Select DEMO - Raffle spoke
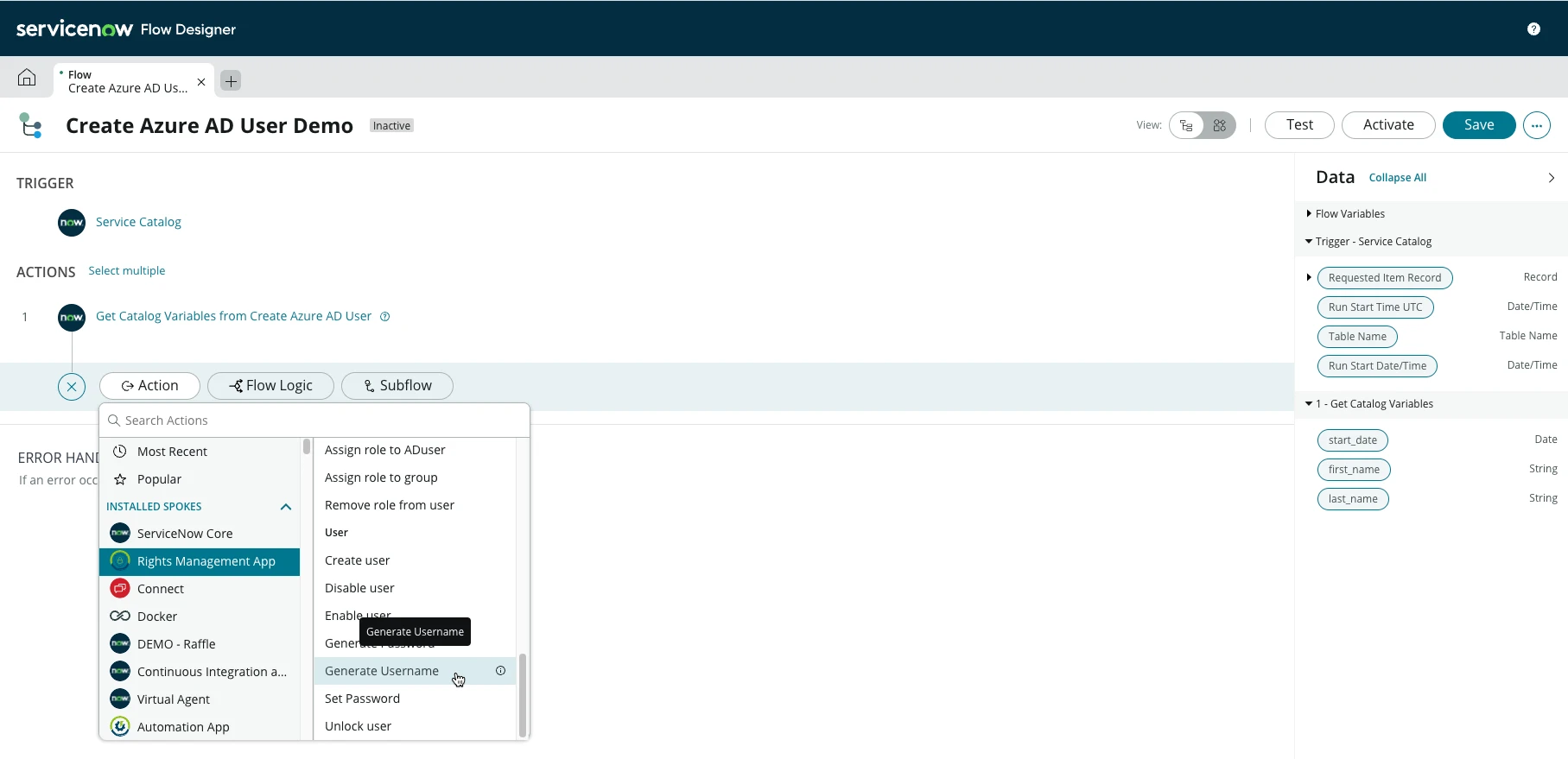 200,644
